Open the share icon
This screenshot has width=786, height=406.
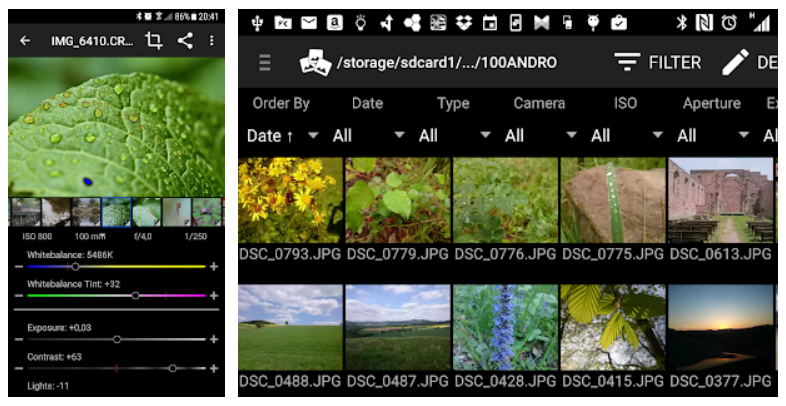[x=185, y=41]
